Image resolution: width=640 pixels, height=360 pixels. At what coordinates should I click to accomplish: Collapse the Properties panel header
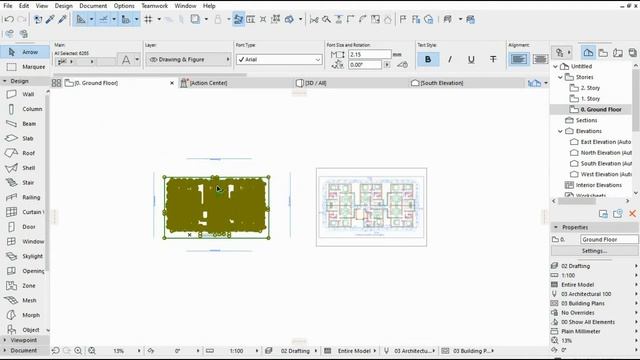click(x=594, y=227)
